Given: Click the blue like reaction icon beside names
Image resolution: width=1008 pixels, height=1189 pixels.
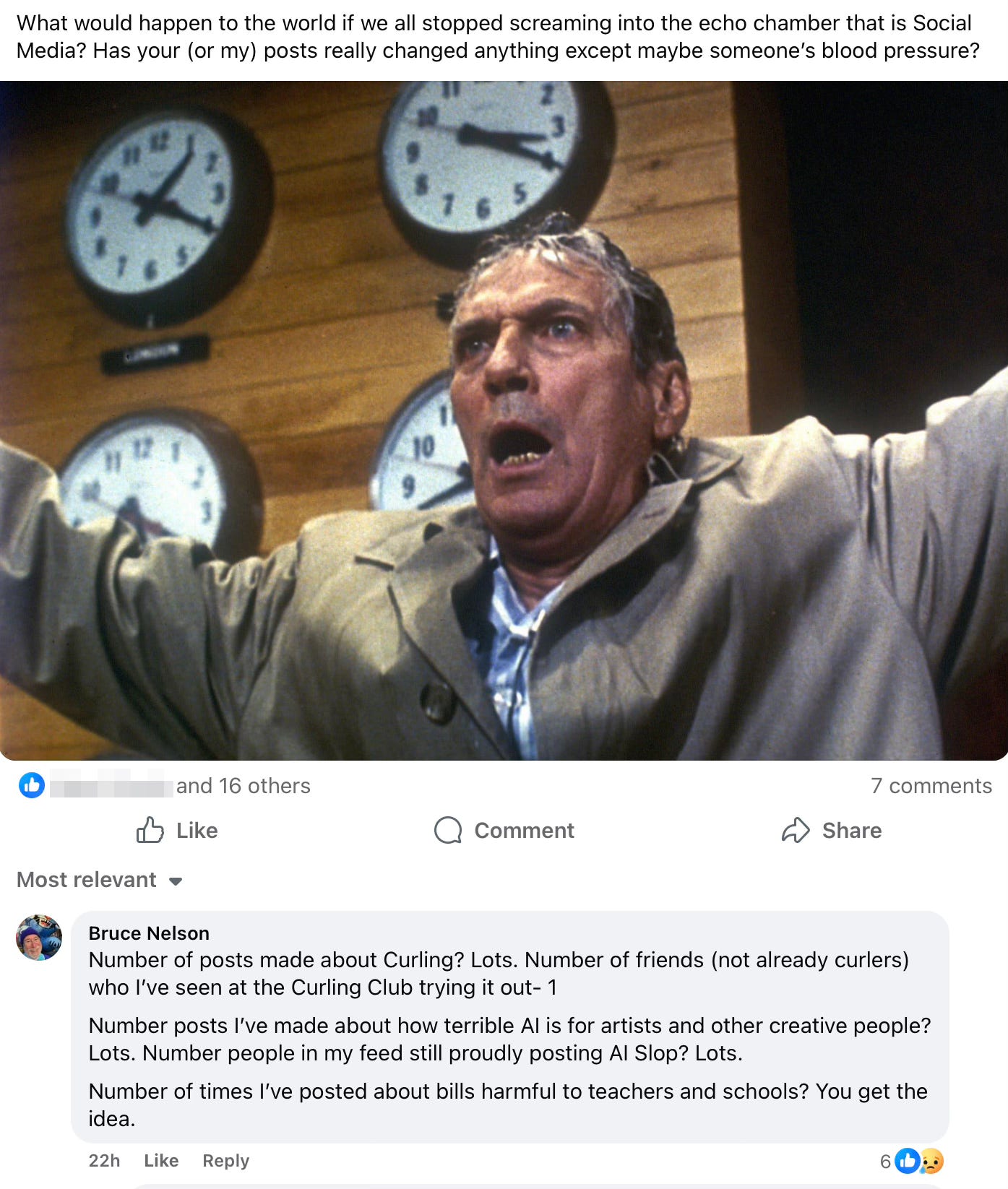Looking at the screenshot, I should (x=32, y=785).
